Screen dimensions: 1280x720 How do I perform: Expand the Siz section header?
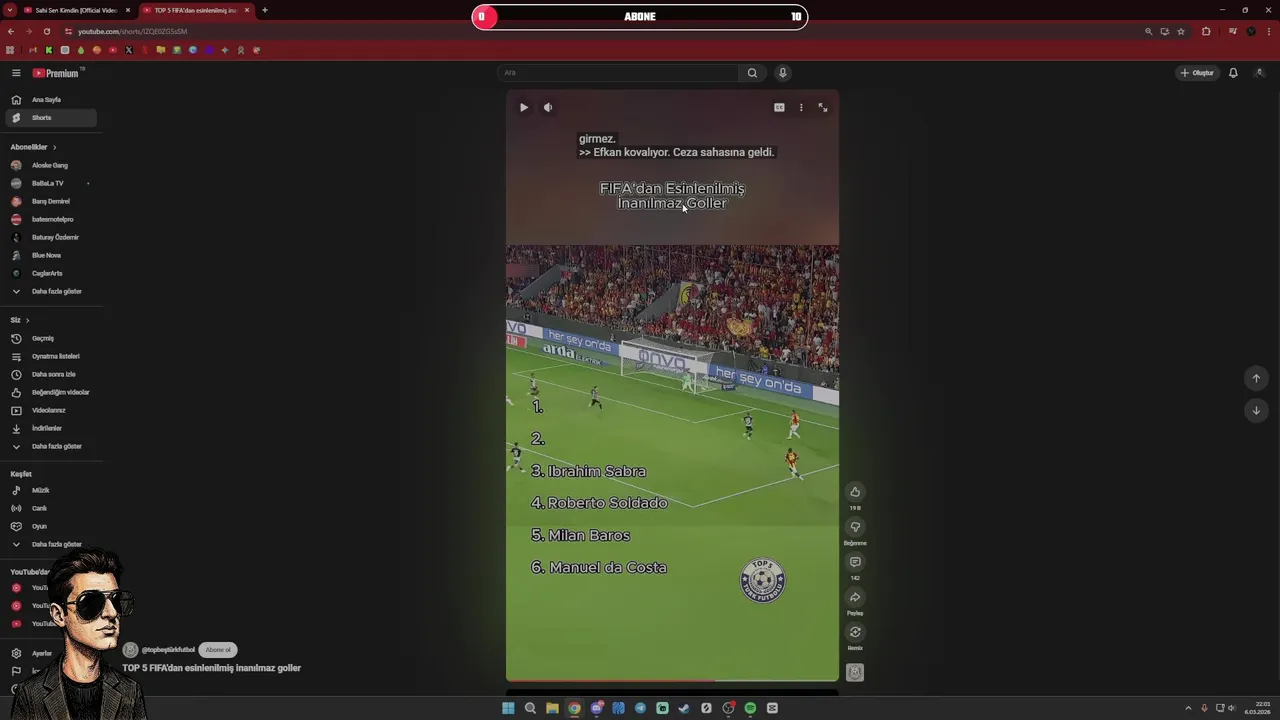coord(20,320)
